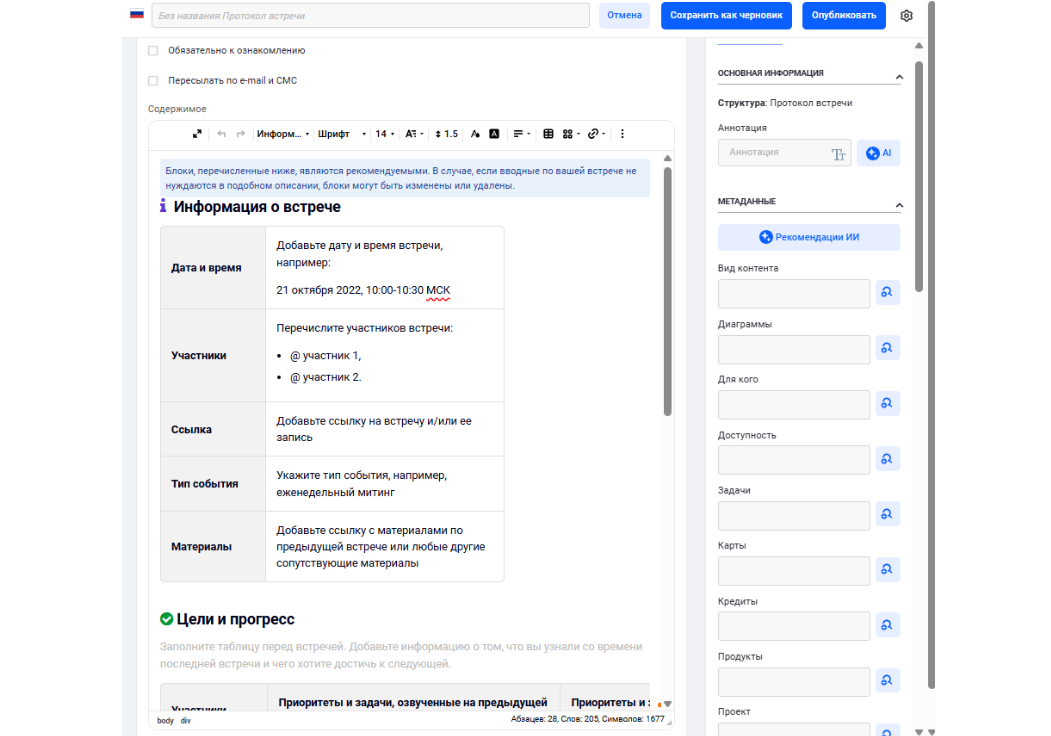This screenshot has height=736, width=1051.
Task: Click search icon next to «Для кого»
Action: [x=887, y=404]
